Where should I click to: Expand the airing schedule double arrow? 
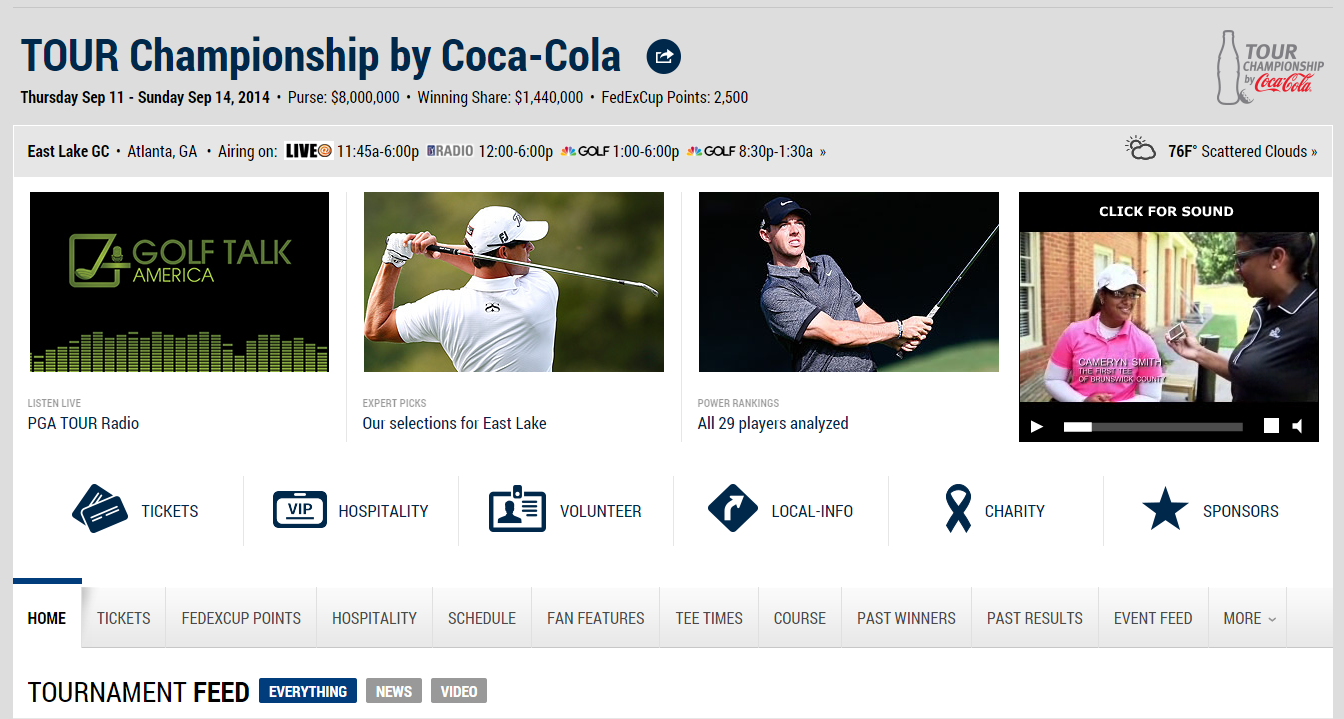823,152
